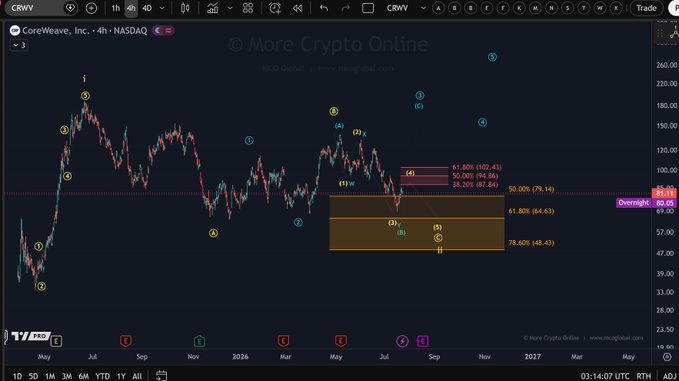Click the CoreWeave logo in chart legend
The height and width of the screenshot is (381, 679).
pyautogui.click(x=15, y=30)
